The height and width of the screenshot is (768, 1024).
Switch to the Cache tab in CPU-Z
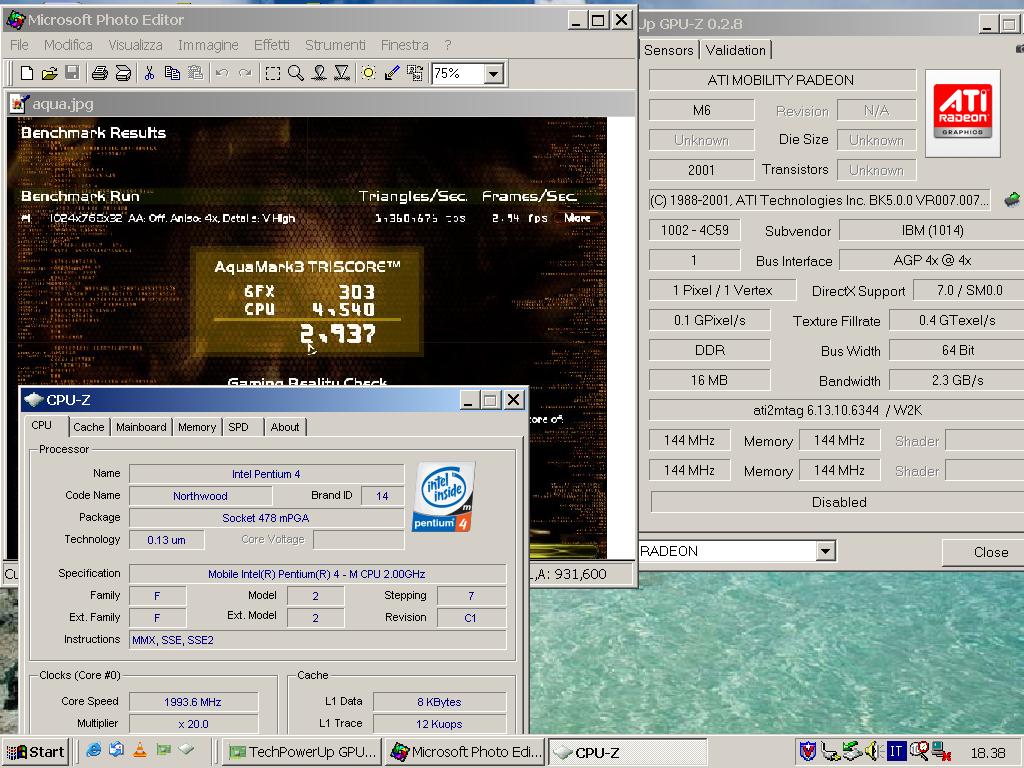pos(89,427)
